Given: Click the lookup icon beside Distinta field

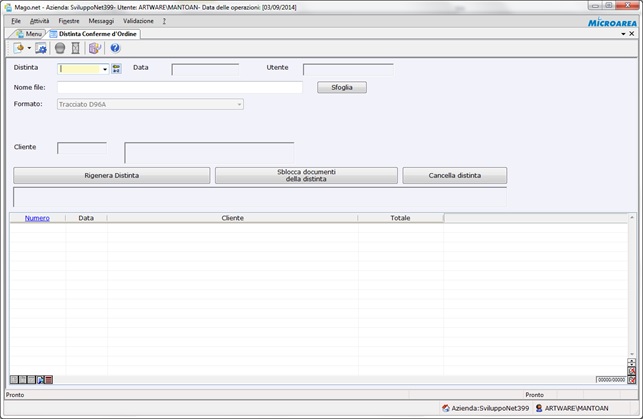Looking at the screenshot, I should (x=116, y=69).
